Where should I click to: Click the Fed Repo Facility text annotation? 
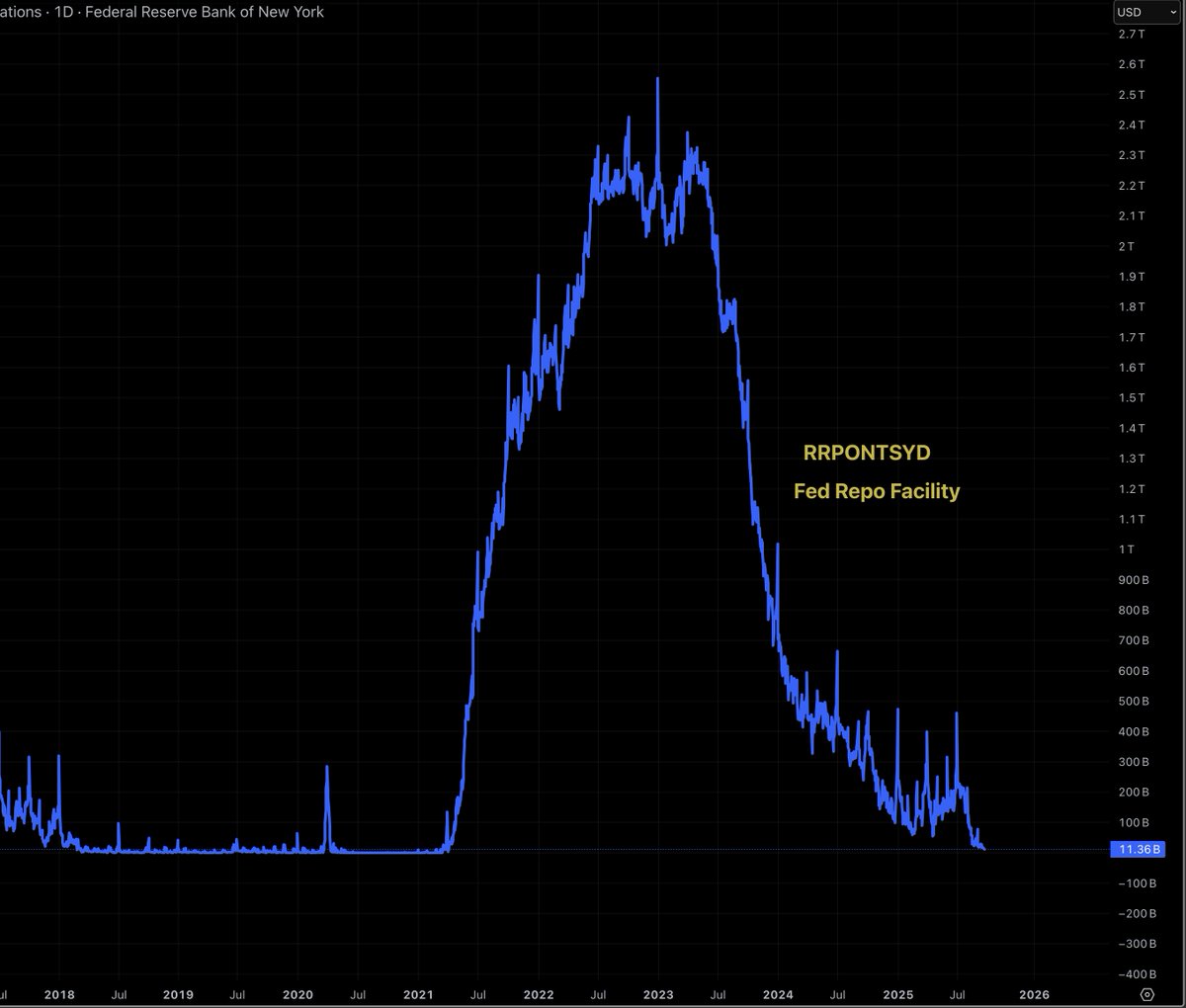click(876, 491)
